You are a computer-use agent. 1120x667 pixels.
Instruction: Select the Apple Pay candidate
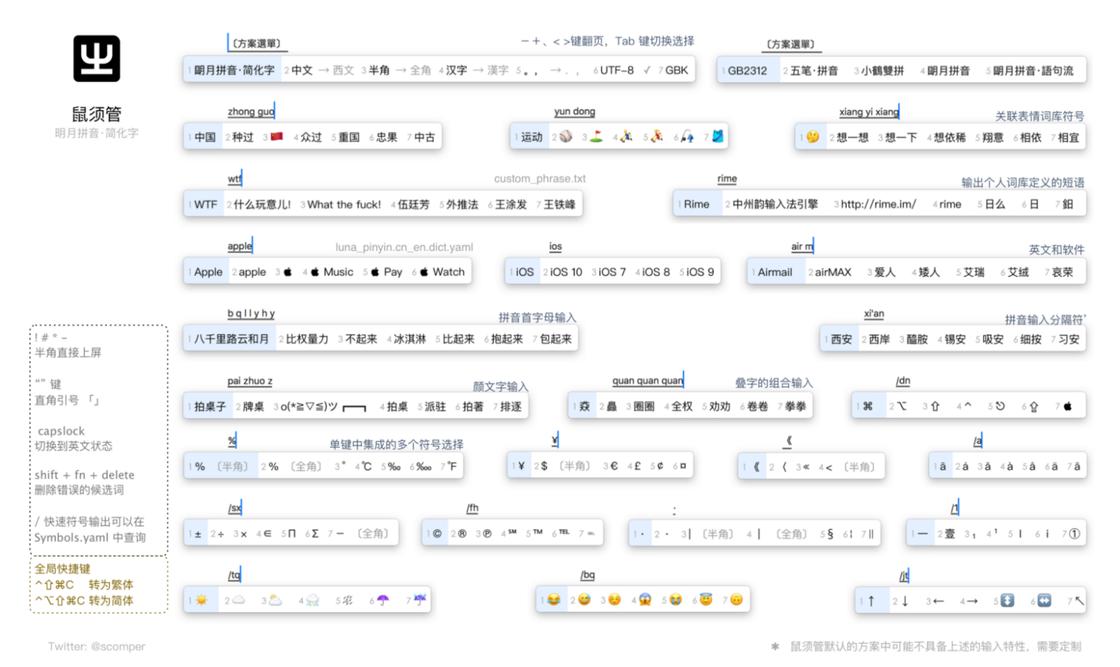coord(386,272)
